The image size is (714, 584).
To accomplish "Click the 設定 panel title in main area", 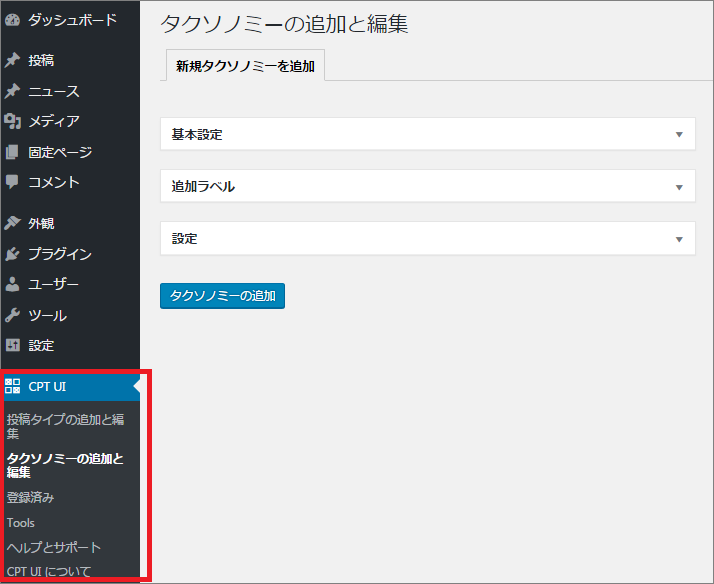I will click(x=184, y=239).
